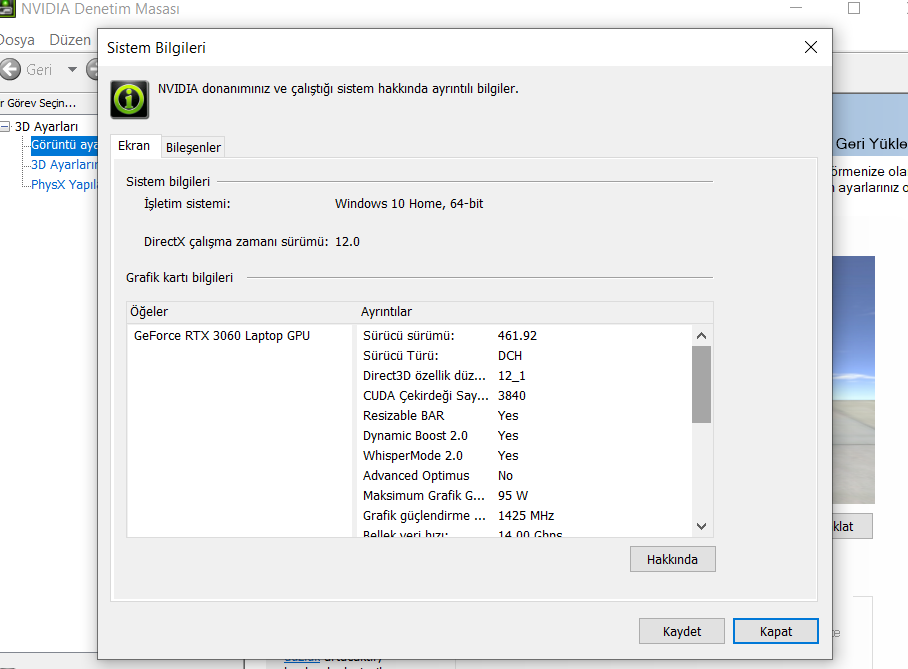The width and height of the screenshot is (908, 669).
Task: Click the Advanced Optimus No row
Action: (x=526, y=476)
